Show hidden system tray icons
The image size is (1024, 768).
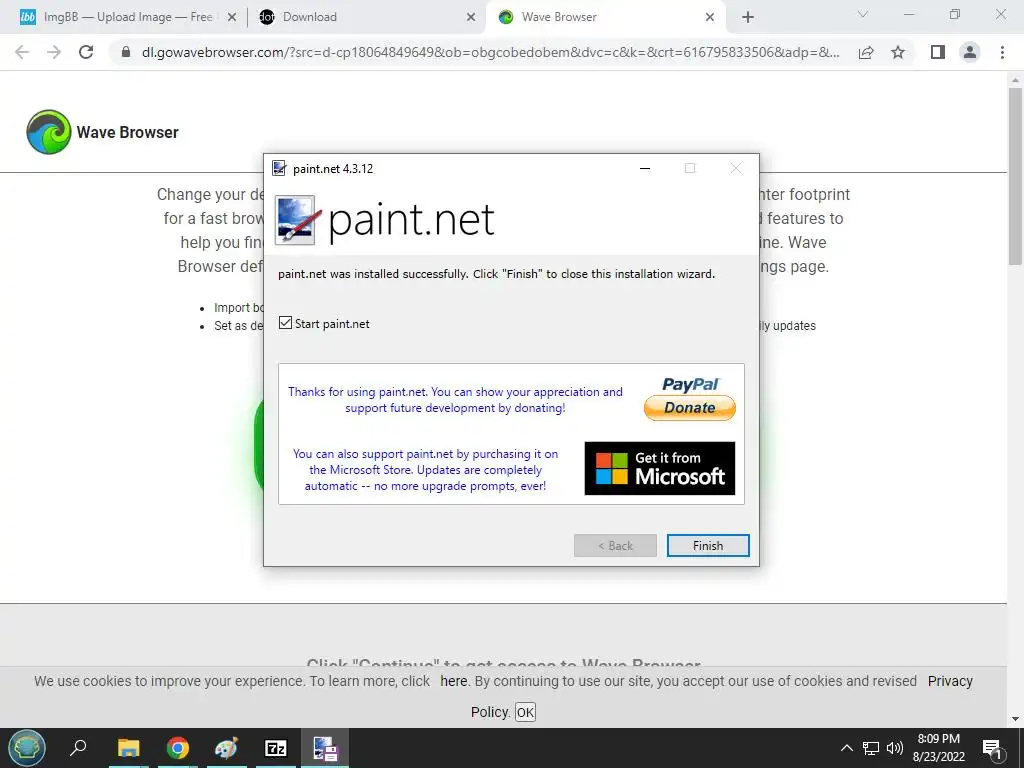(846, 748)
